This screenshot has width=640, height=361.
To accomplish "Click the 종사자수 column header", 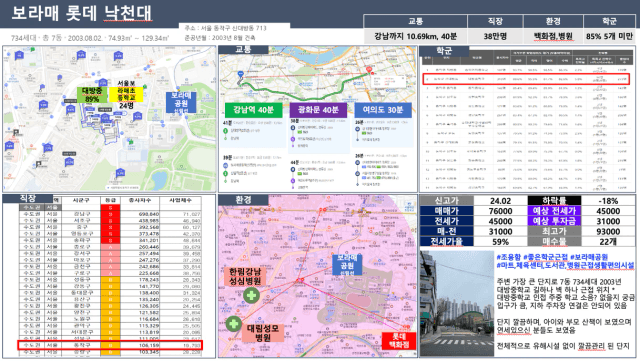I will pyautogui.click(x=140, y=201).
